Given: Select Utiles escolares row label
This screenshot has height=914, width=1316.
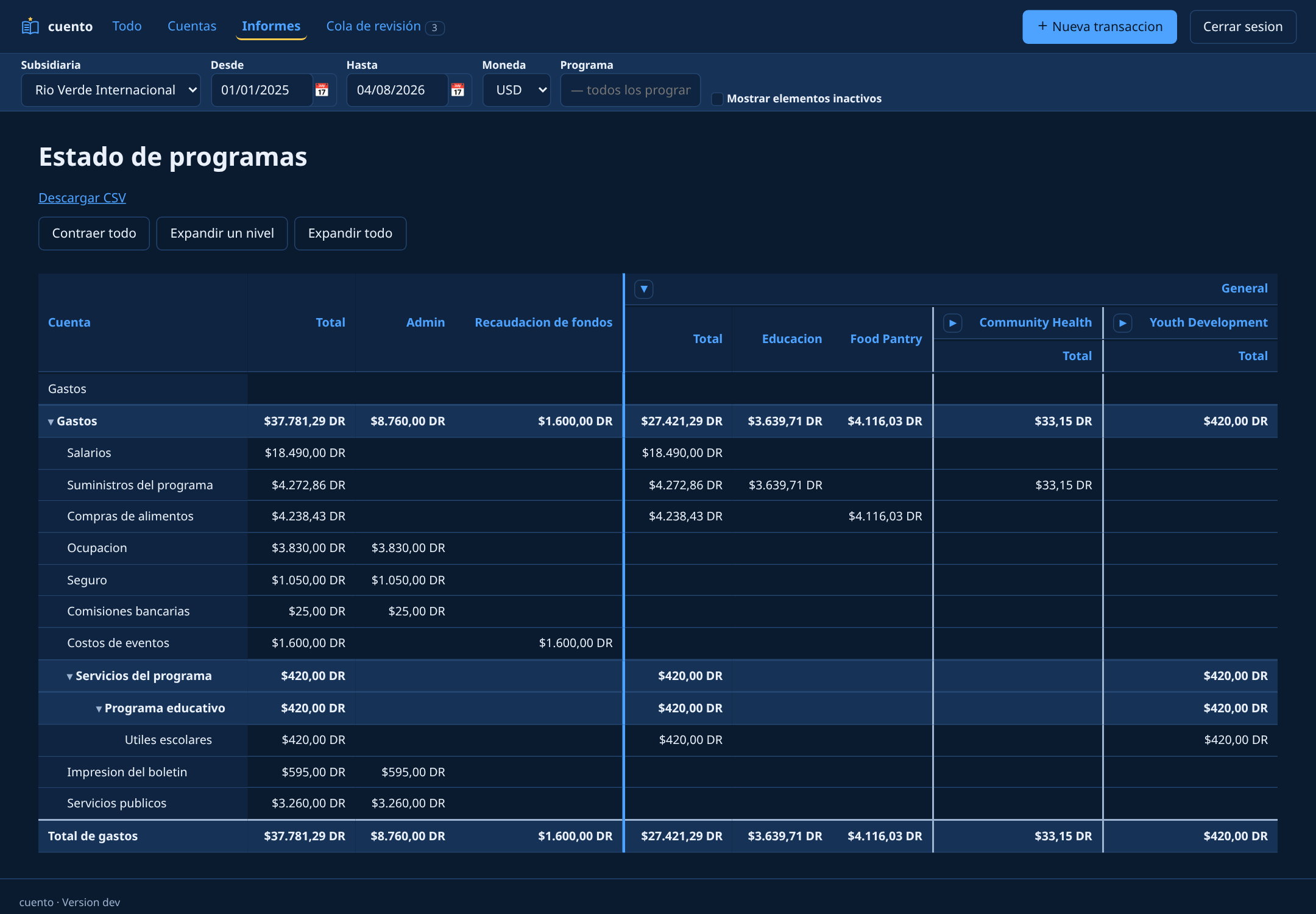Looking at the screenshot, I should pos(168,740).
